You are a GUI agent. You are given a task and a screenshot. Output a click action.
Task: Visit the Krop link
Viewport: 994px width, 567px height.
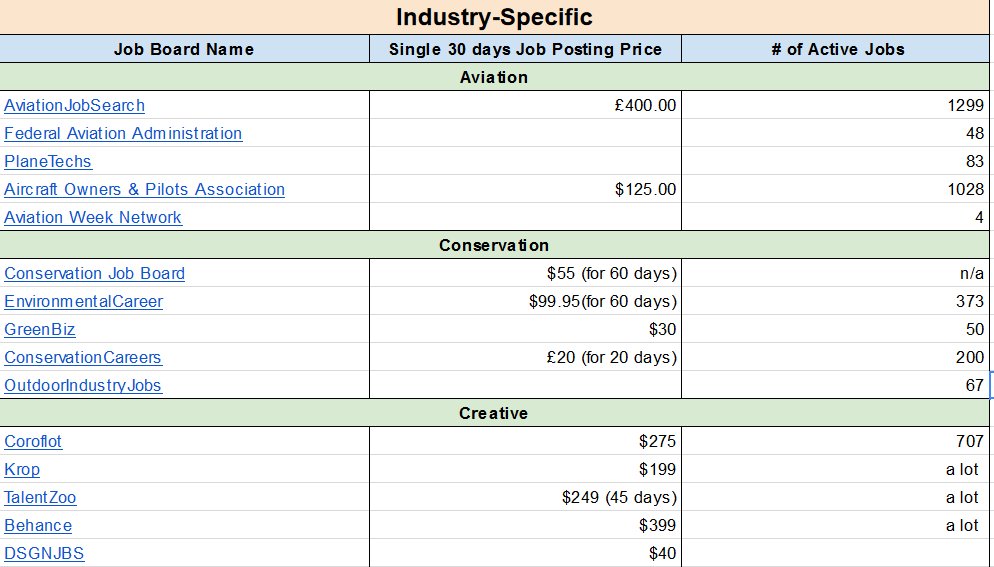(22, 469)
